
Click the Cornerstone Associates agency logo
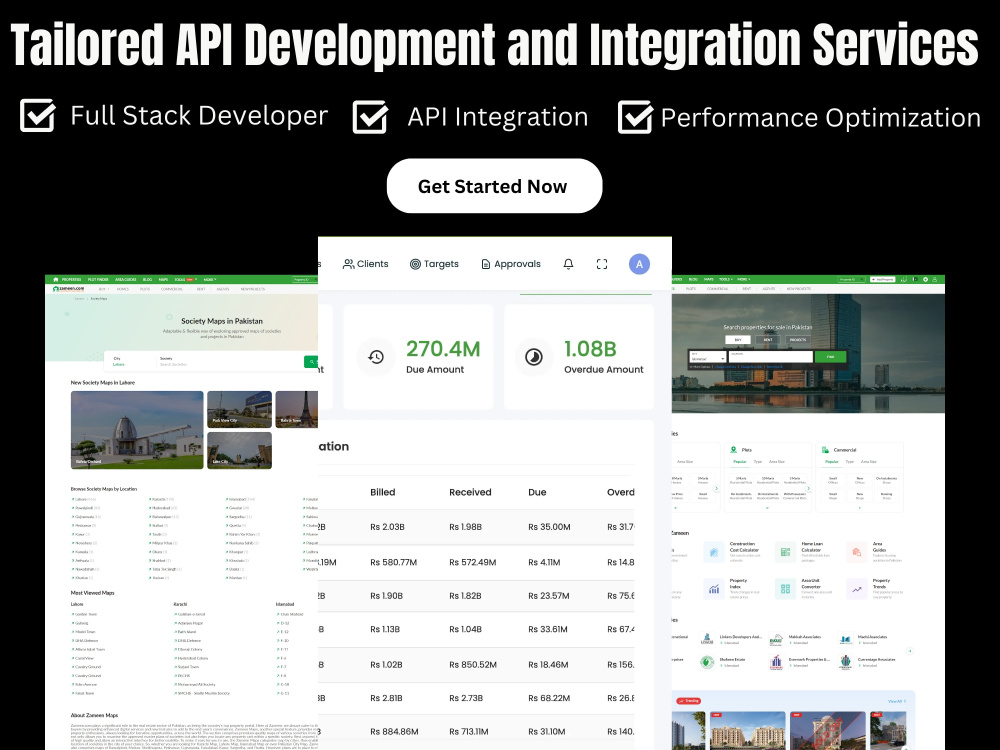point(846,662)
